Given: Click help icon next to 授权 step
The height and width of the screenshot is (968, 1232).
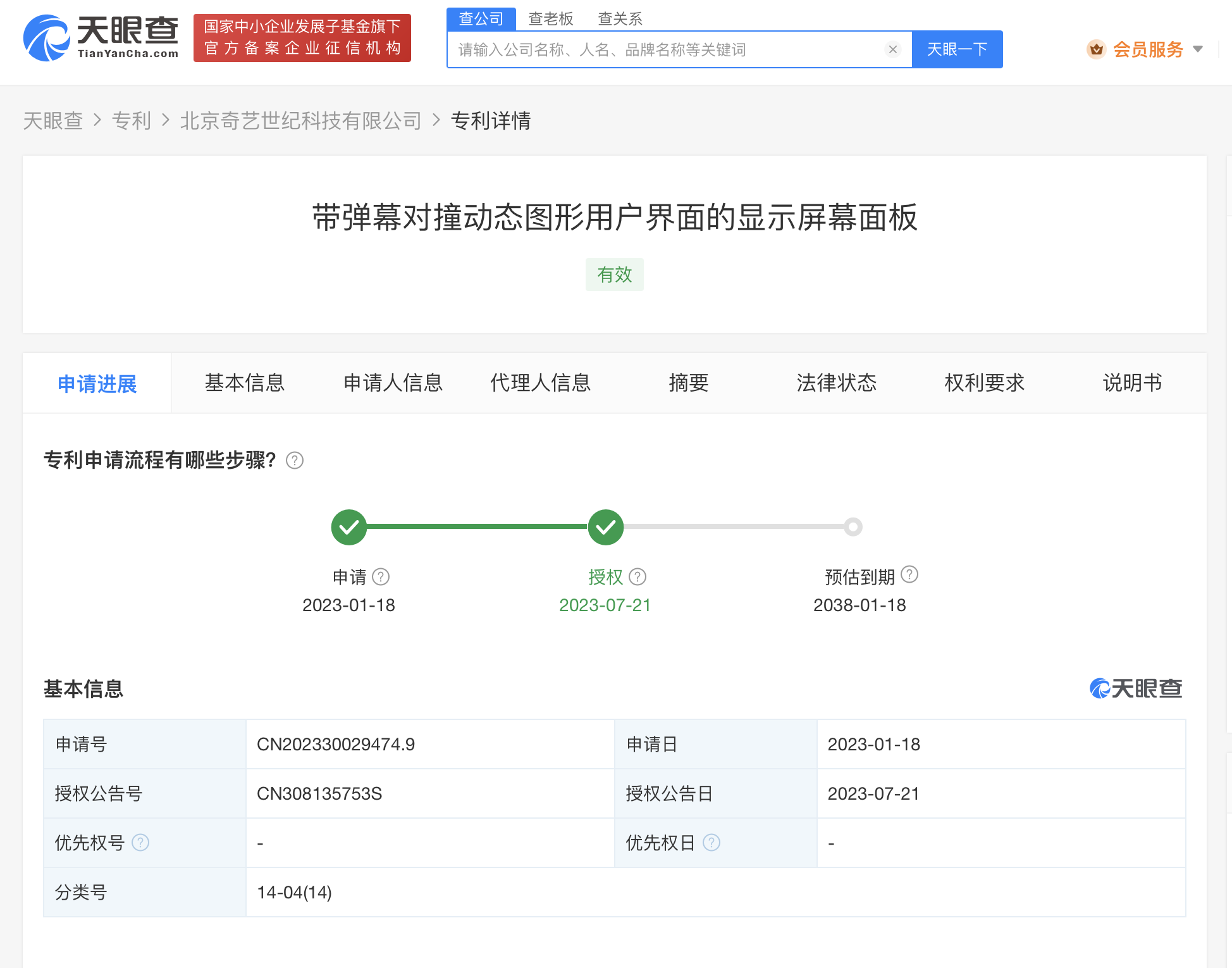Looking at the screenshot, I should tap(638, 577).
